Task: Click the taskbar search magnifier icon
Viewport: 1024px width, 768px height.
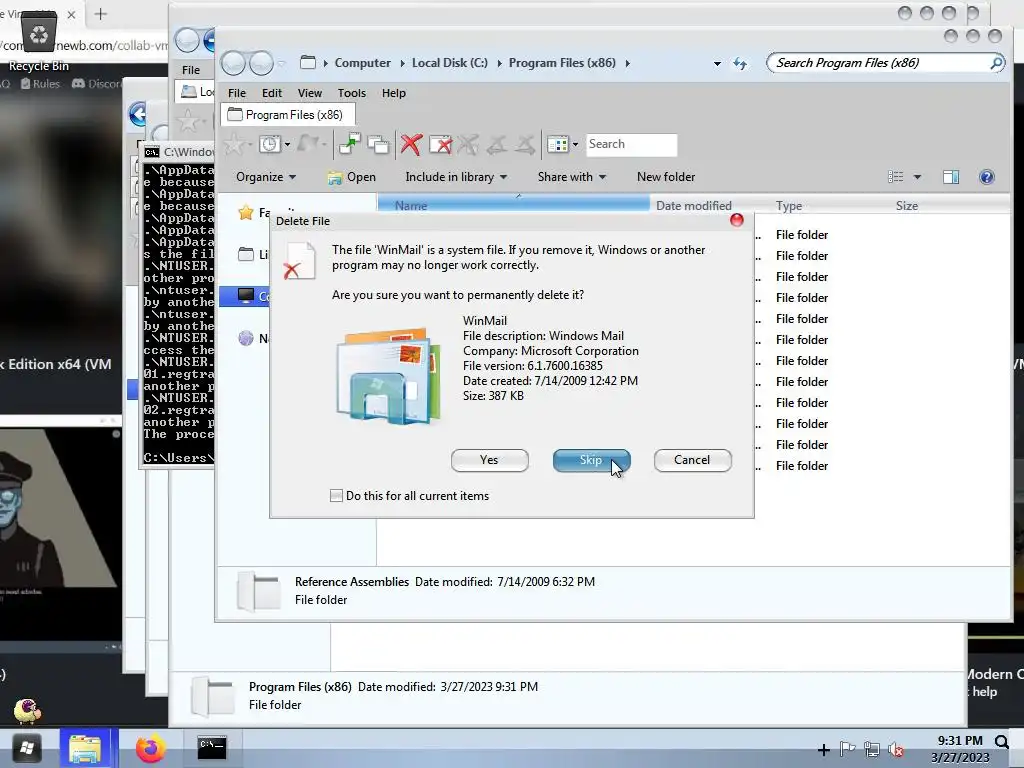Action: [1001, 741]
